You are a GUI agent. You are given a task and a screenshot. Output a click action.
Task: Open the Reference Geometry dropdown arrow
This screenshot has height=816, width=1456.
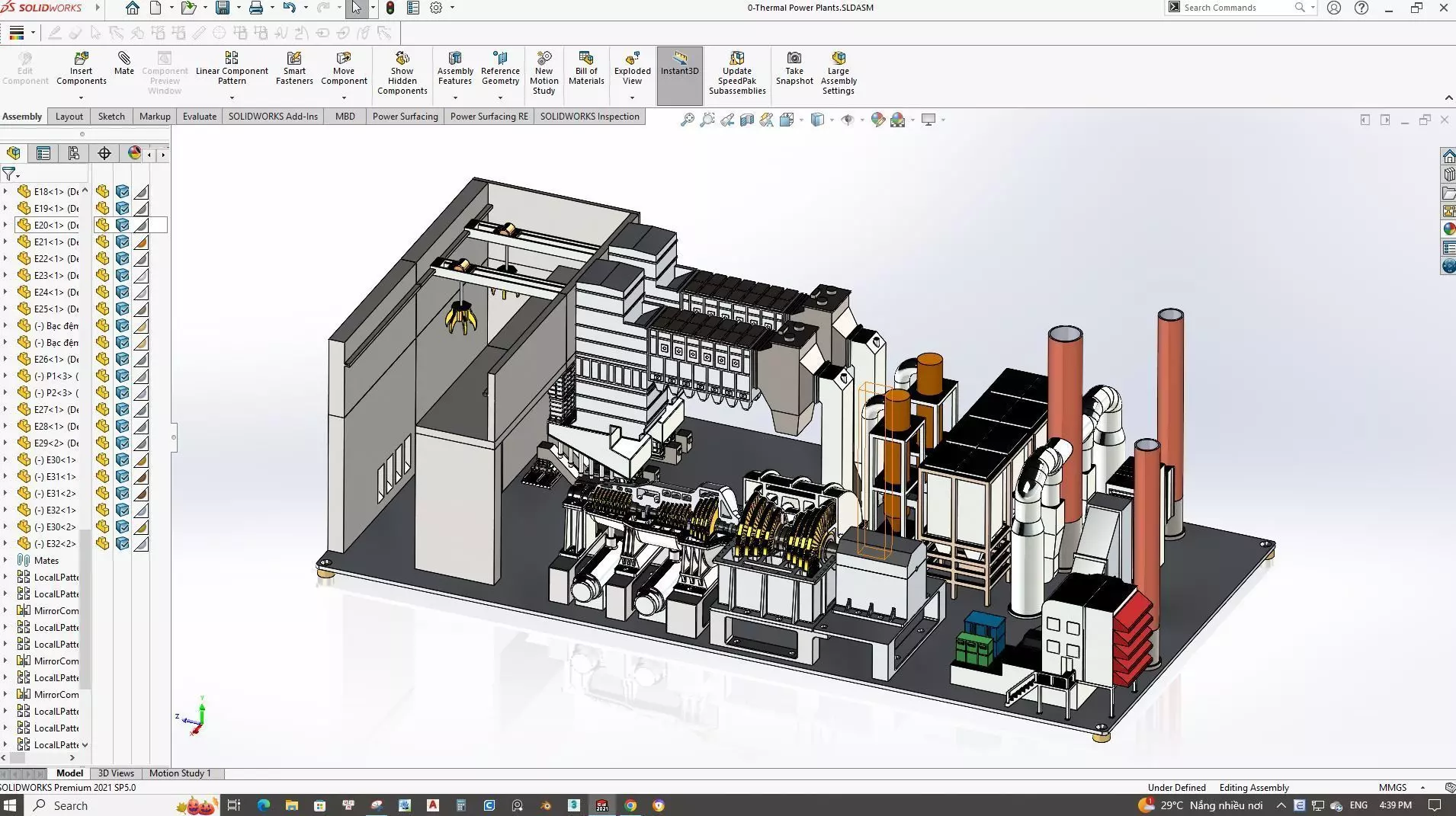[500, 98]
